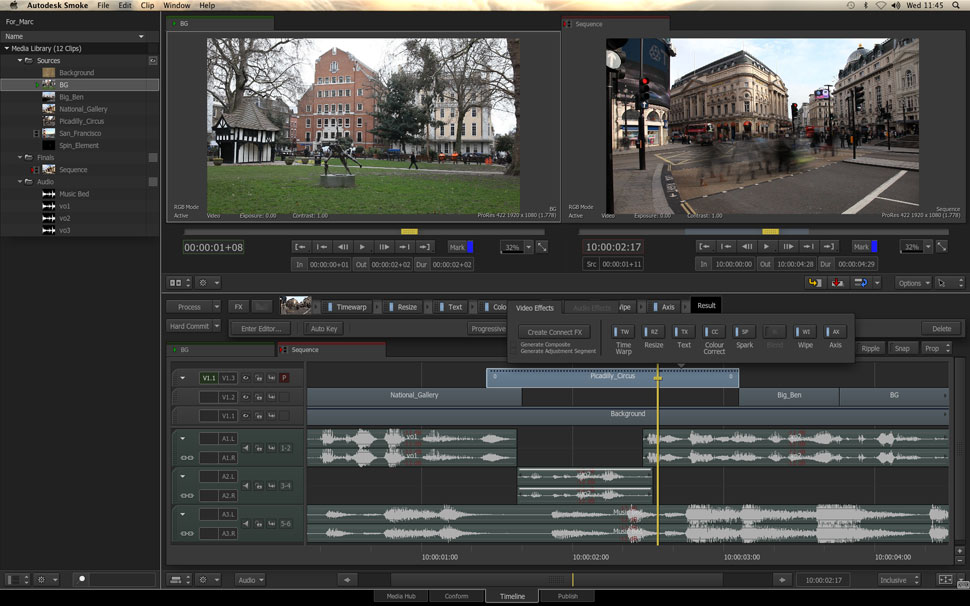Click the Axis effect icon

click(x=835, y=331)
